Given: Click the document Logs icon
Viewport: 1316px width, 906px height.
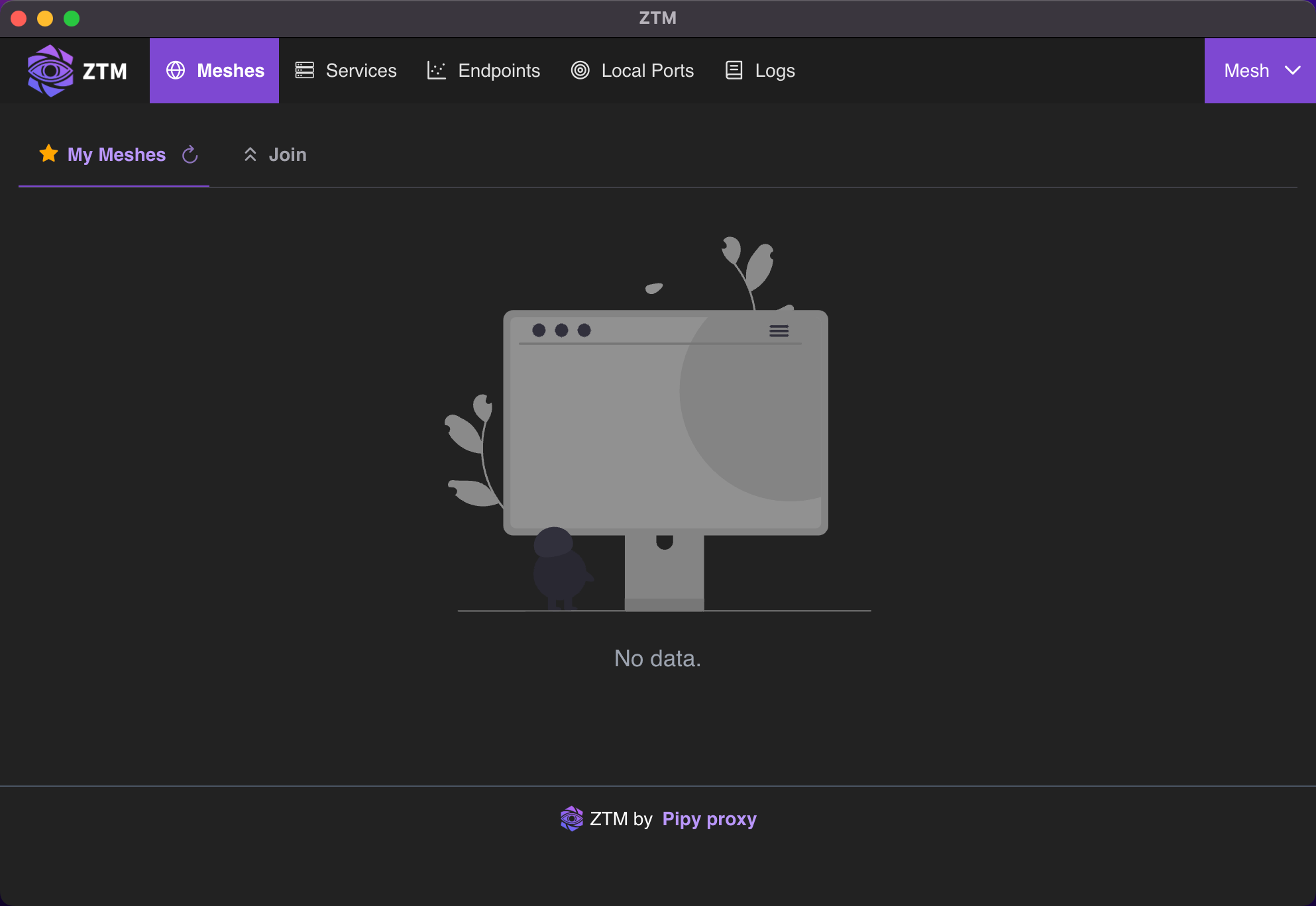Looking at the screenshot, I should [x=734, y=71].
